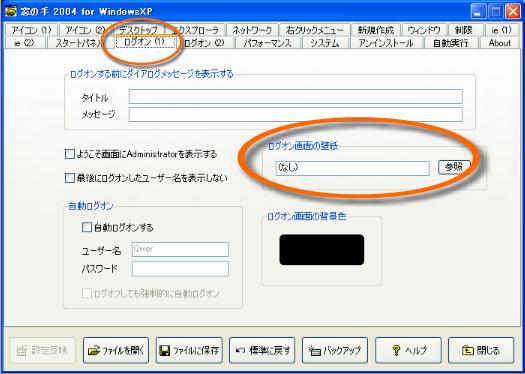Select the ログオン (2) tab
This screenshot has width=525, height=374.
(x=204, y=43)
